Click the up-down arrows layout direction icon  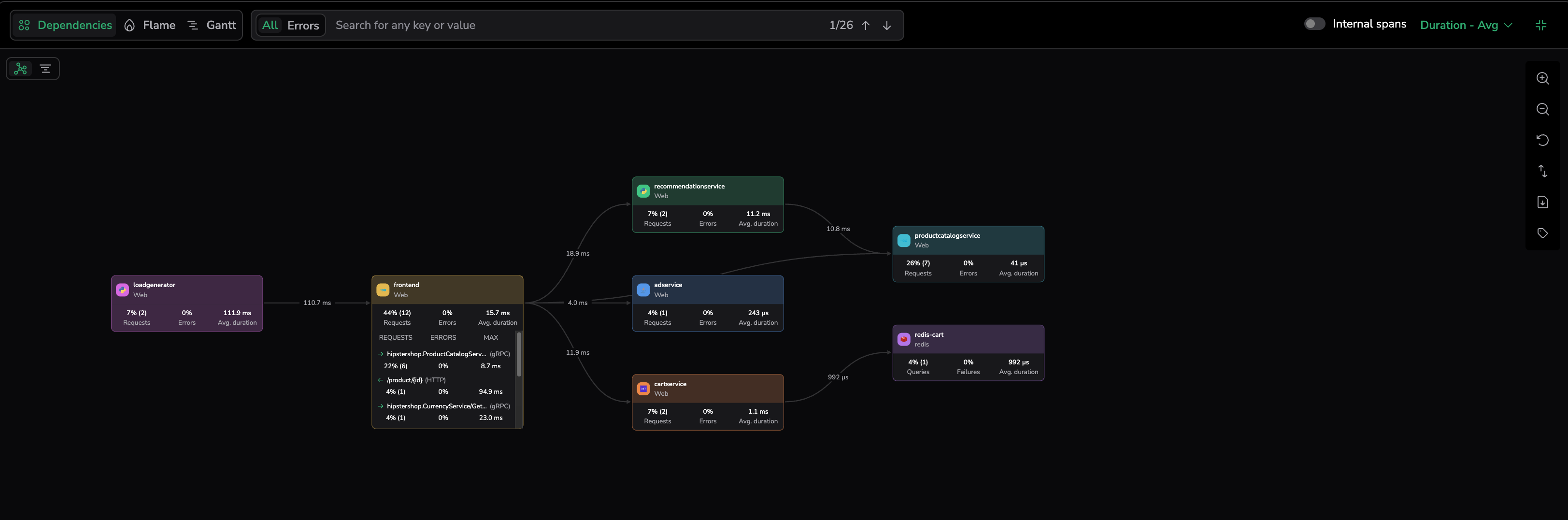[x=1542, y=171]
